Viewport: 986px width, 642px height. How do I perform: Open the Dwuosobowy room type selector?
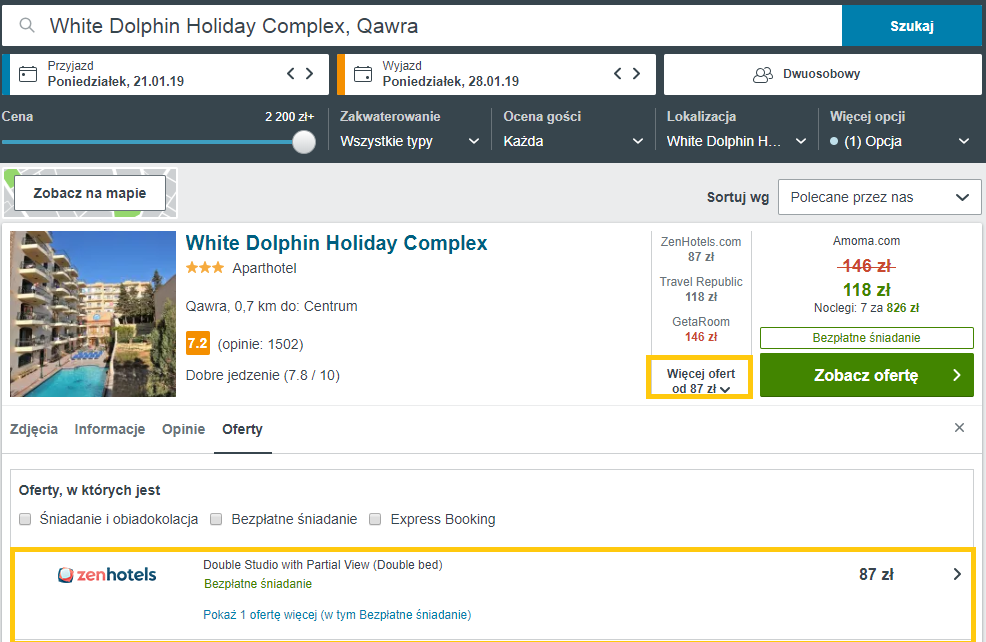pos(823,74)
